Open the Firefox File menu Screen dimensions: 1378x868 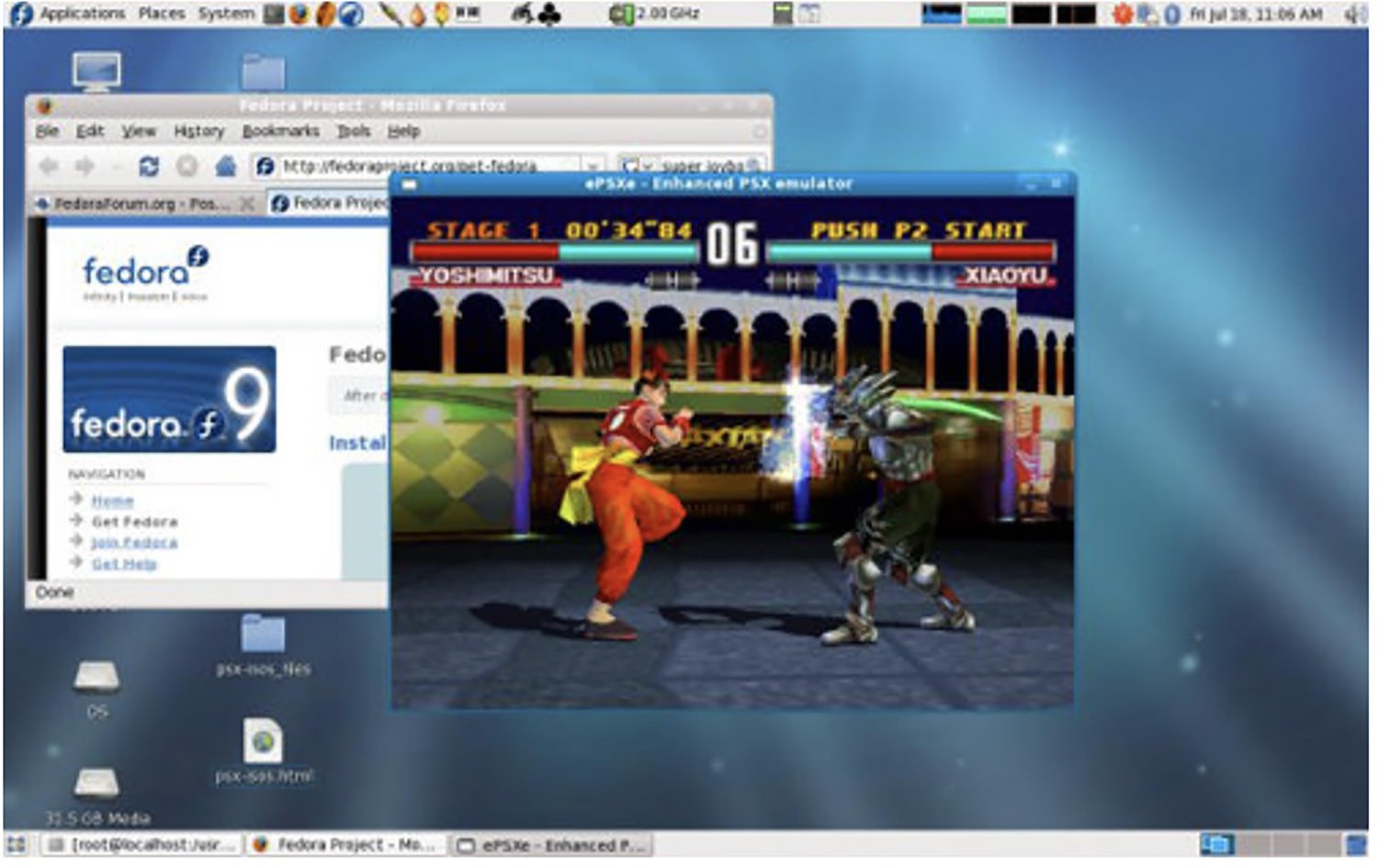[47, 131]
